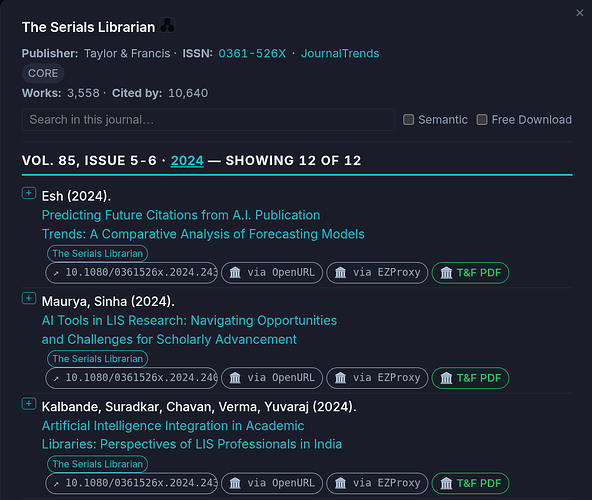
Task: Click the Publisher: Taylor & Francis text
Action: 96,54
